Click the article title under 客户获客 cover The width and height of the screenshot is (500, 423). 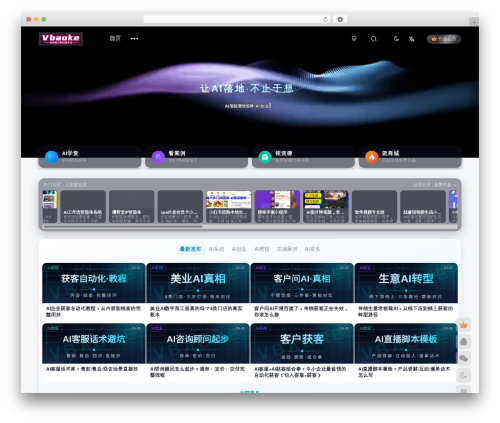(x=300, y=372)
